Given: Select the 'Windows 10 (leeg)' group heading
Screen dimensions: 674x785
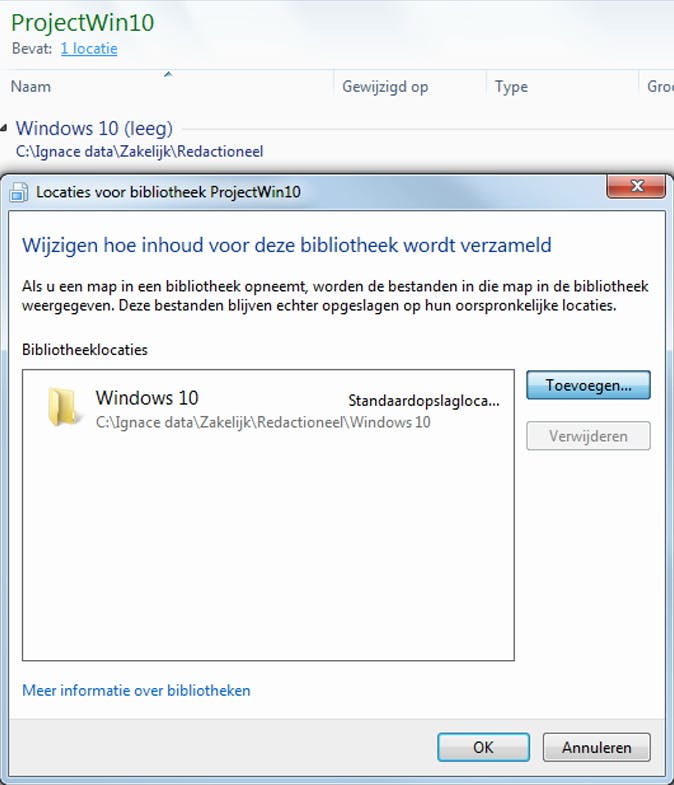Looking at the screenshot, I should coord(94,128).
